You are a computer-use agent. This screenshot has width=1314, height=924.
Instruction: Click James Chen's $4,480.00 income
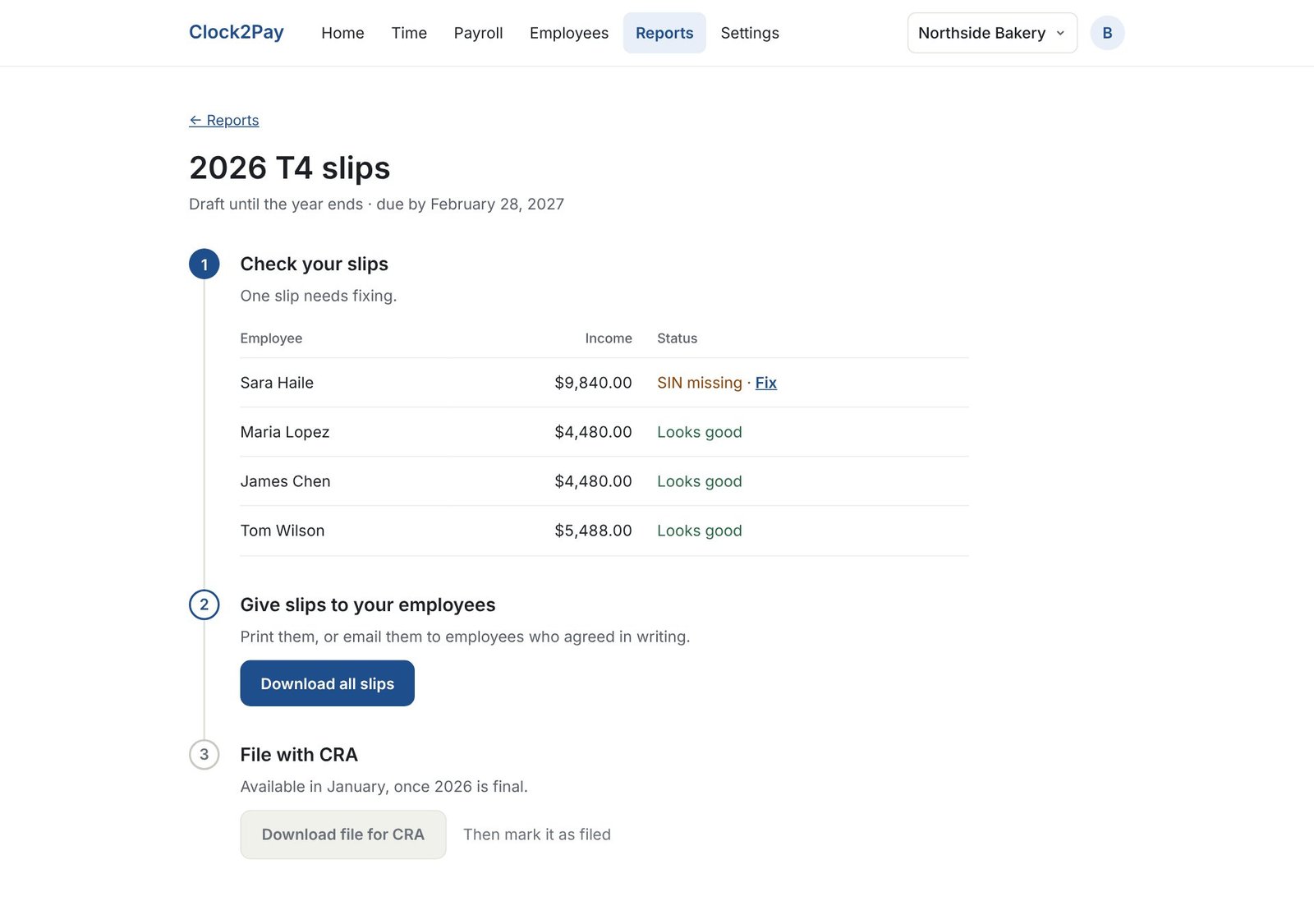coord(593,481)
